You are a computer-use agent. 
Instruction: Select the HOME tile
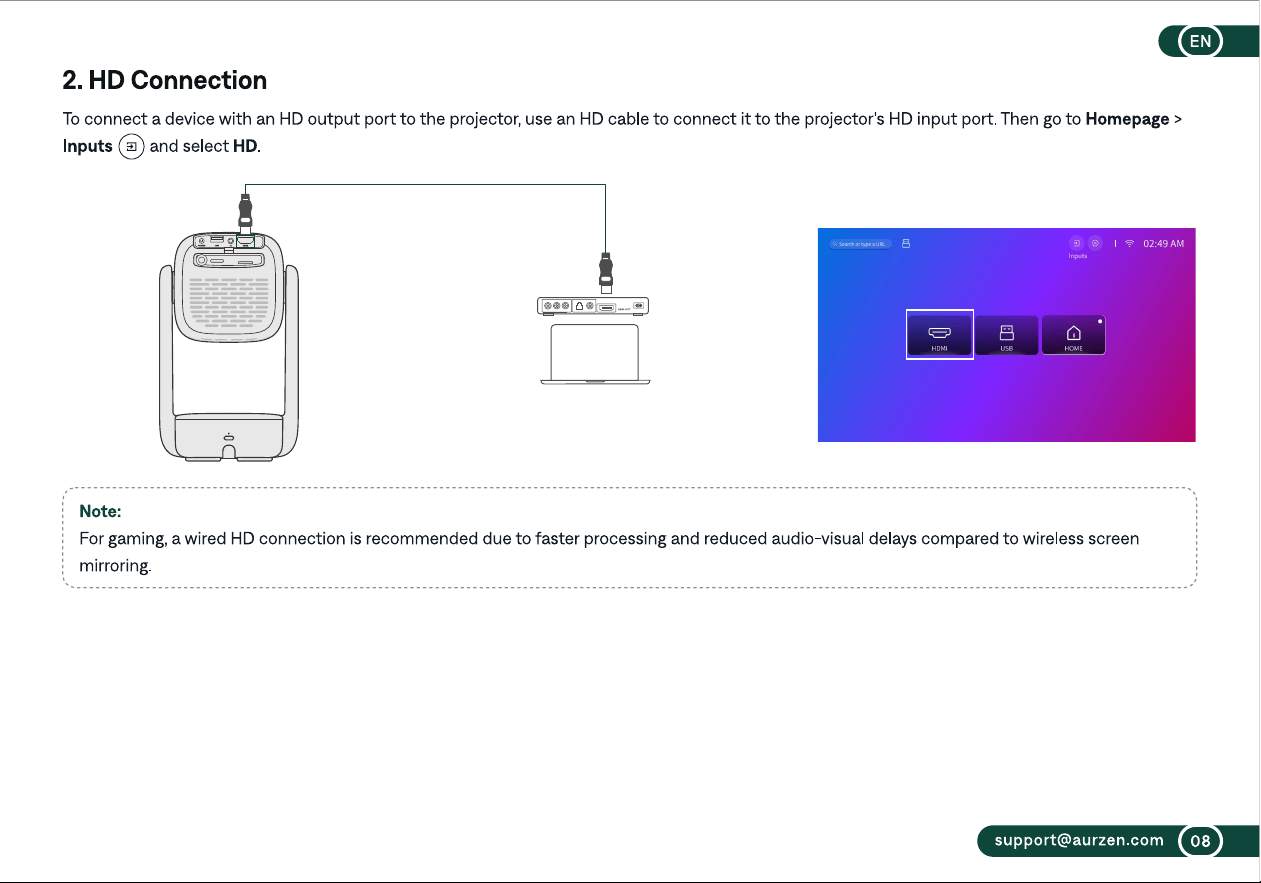tap(1073, 335)
